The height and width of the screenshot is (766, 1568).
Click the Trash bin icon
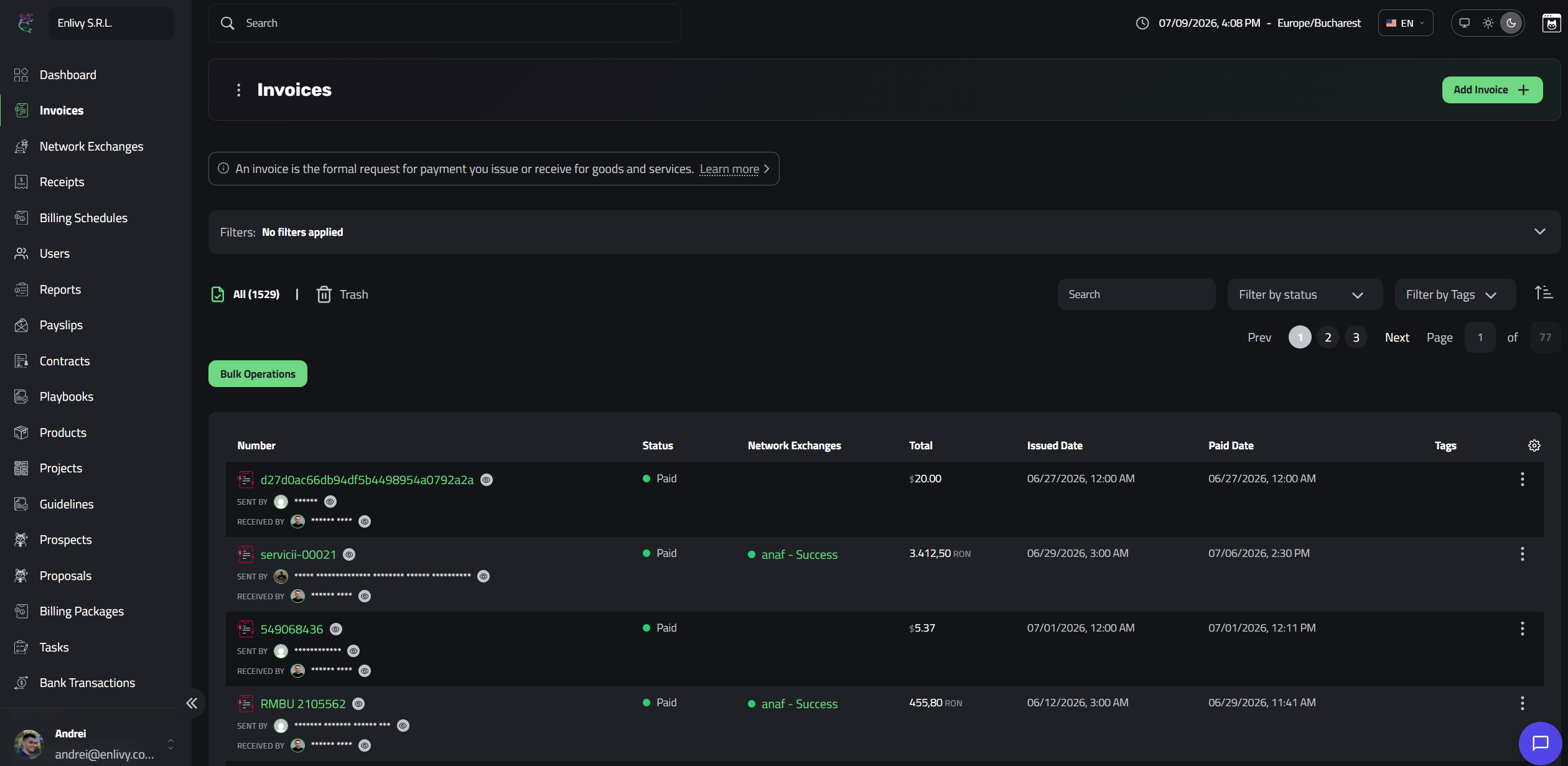tap(324, 294)
